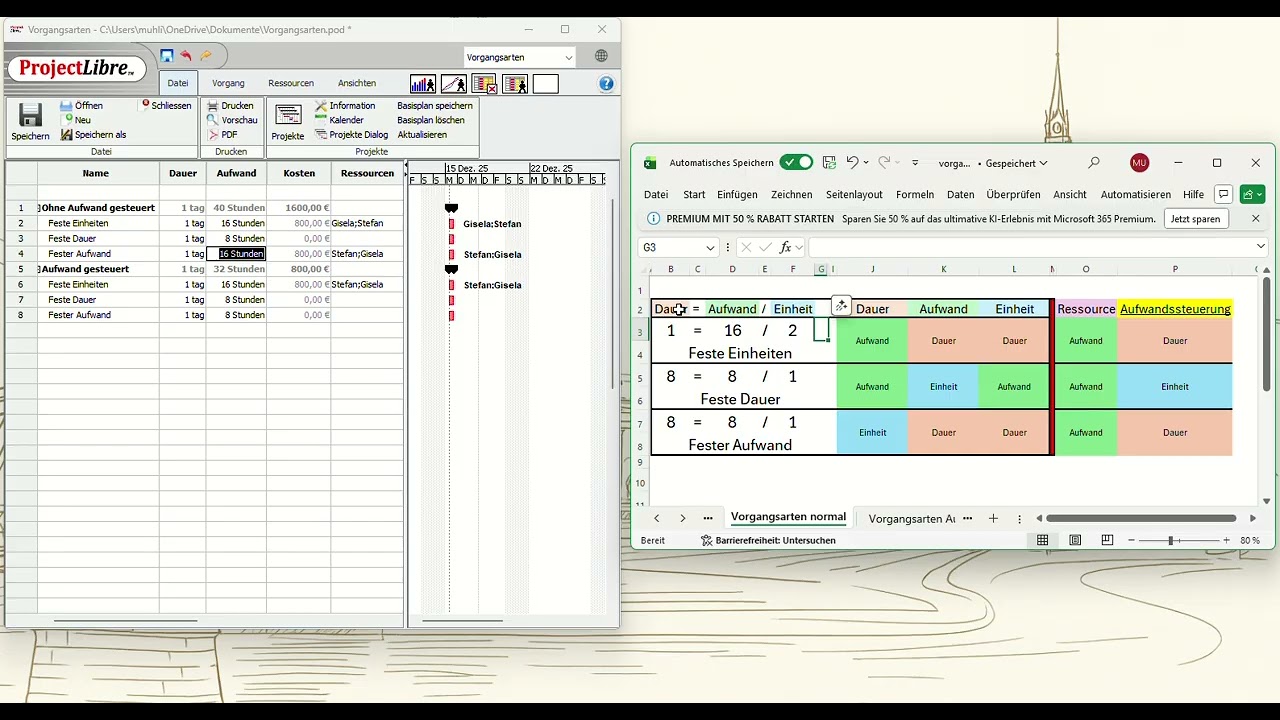Collapse the 'Aufwand gesteuert' summary task row 5

coord(39,269)
